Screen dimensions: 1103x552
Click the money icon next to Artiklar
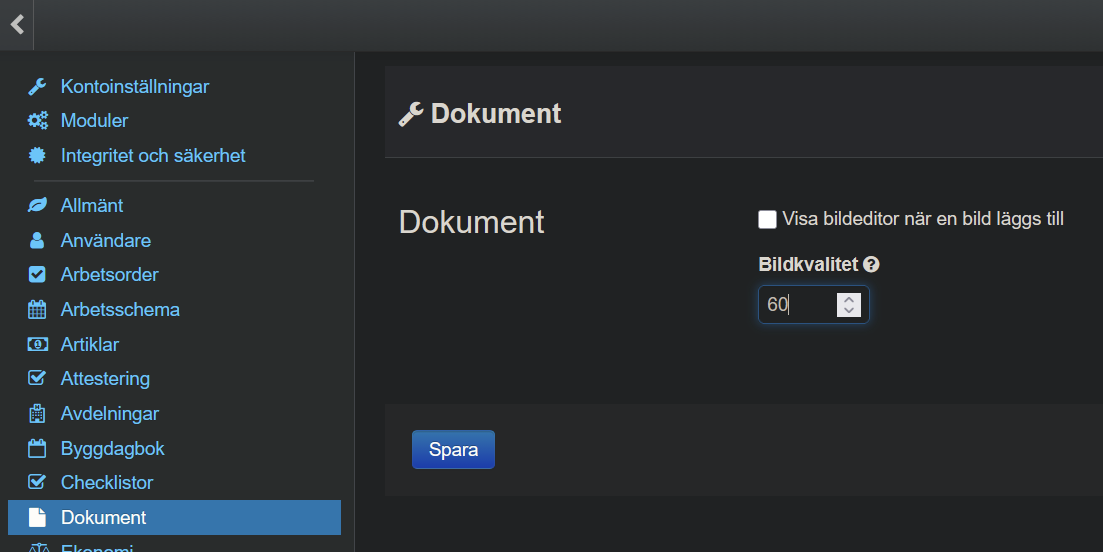[37, 345]
